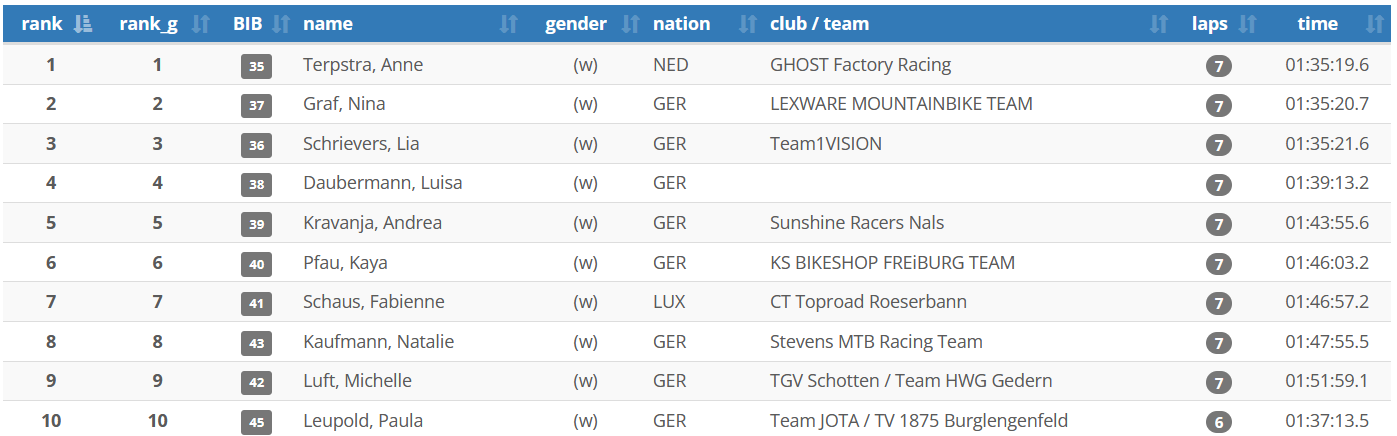
Task: Open rider Terpstra, Anne
Action: pos(363,65)
